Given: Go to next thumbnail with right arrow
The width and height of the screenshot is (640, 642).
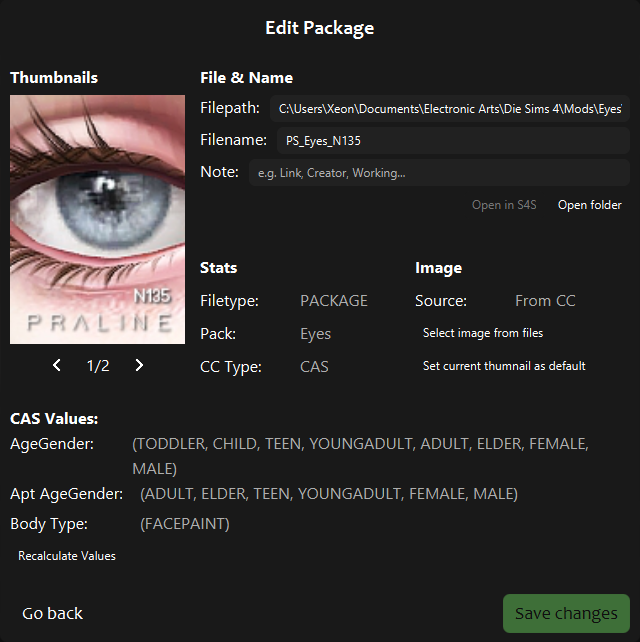Looking at the screenshot, I should click(139, 365).
